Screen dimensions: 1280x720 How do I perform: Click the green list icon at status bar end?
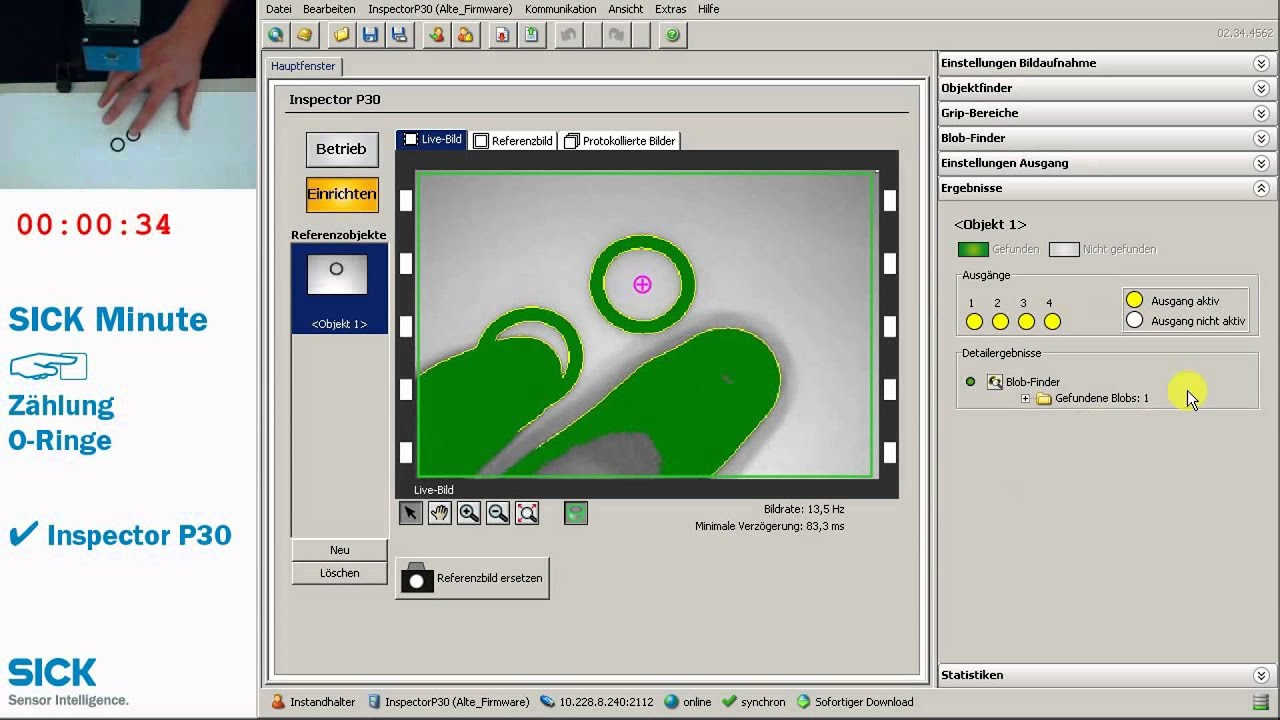tap(1261, 702)
